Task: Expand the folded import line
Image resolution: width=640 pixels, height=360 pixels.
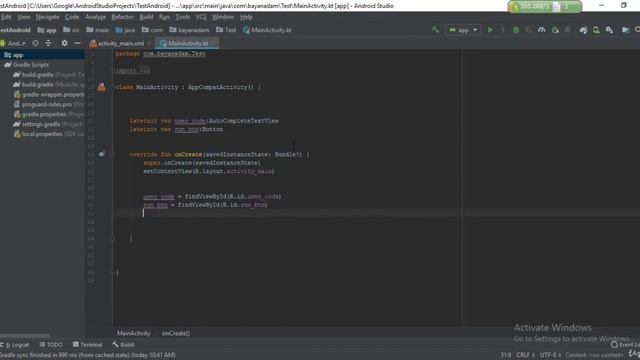Action: [133, 71]
